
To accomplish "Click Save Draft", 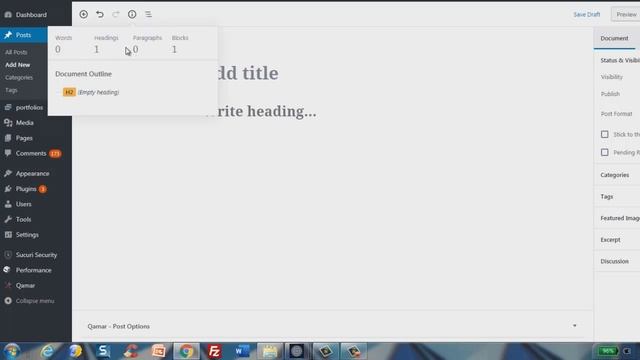I will pos(587,14).
